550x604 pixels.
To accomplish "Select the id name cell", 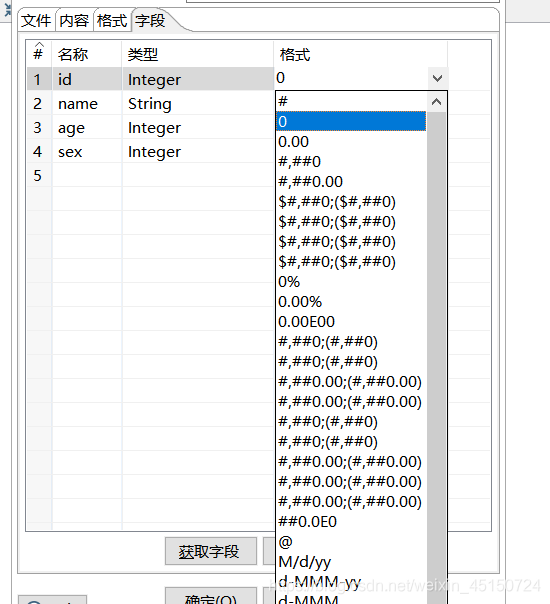I will [87, 79].
